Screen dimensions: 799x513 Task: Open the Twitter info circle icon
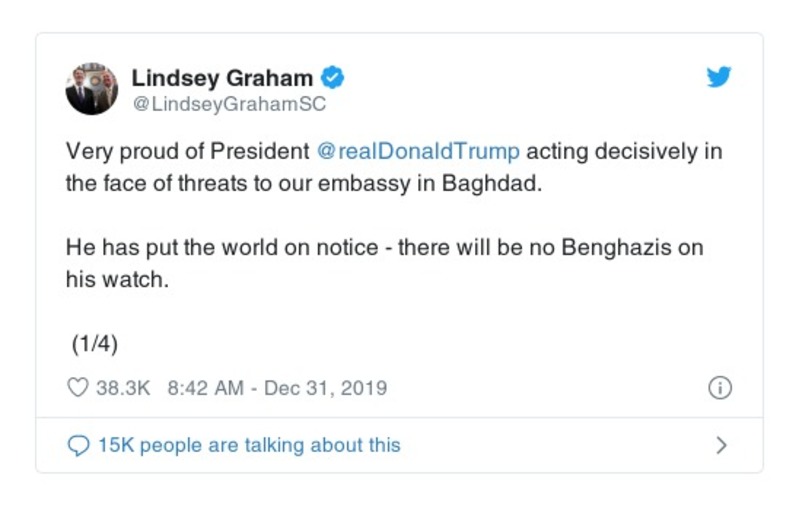pyautogui.click(x=719, y=388)
